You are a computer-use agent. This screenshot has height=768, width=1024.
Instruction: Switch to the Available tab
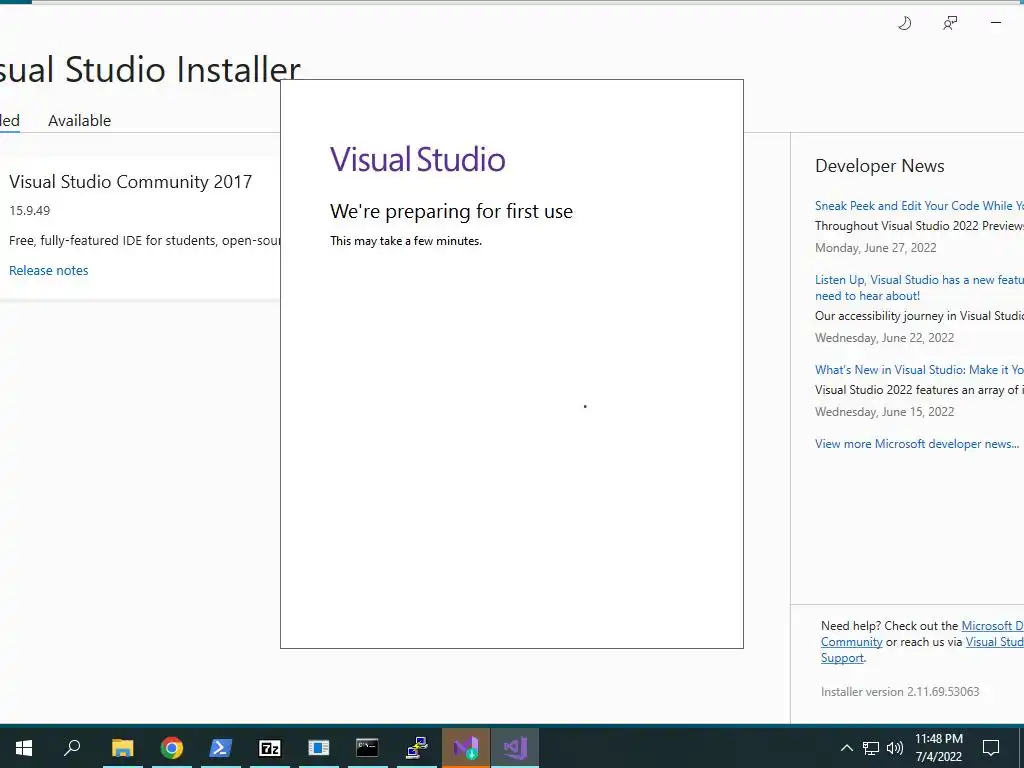point(80,121)
